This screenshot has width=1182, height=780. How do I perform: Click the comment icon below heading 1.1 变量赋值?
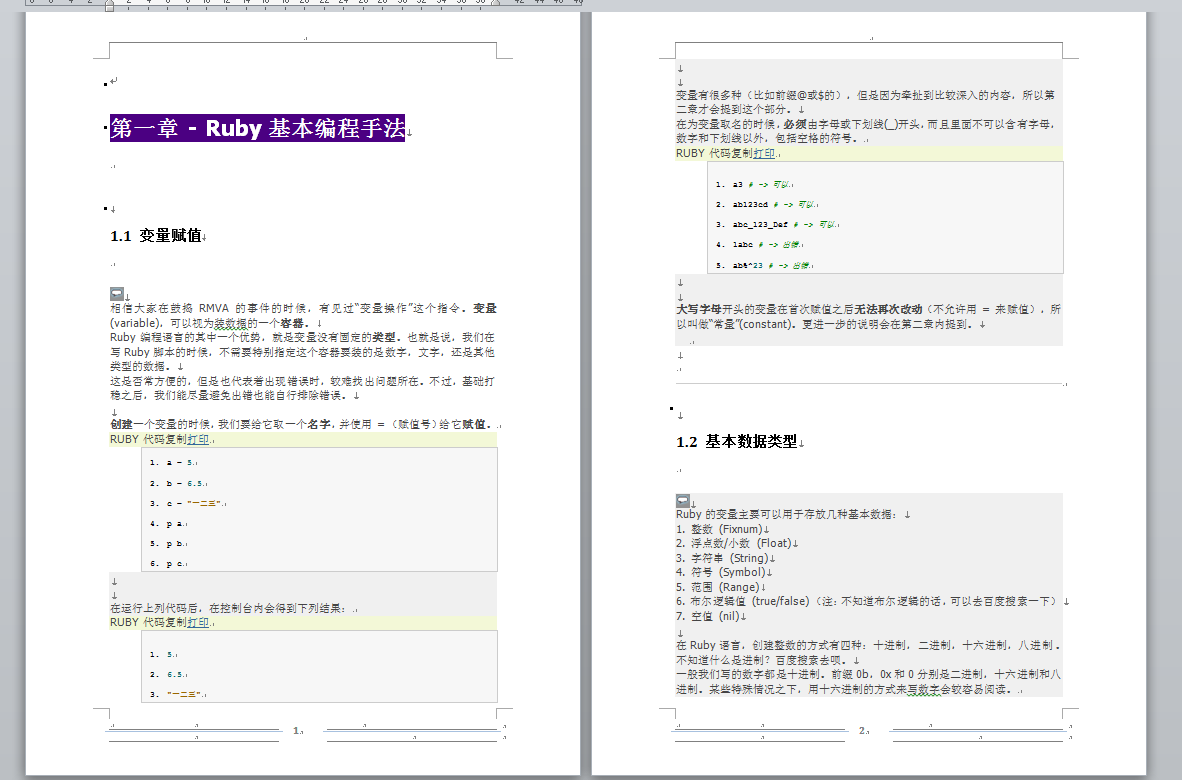117,293
